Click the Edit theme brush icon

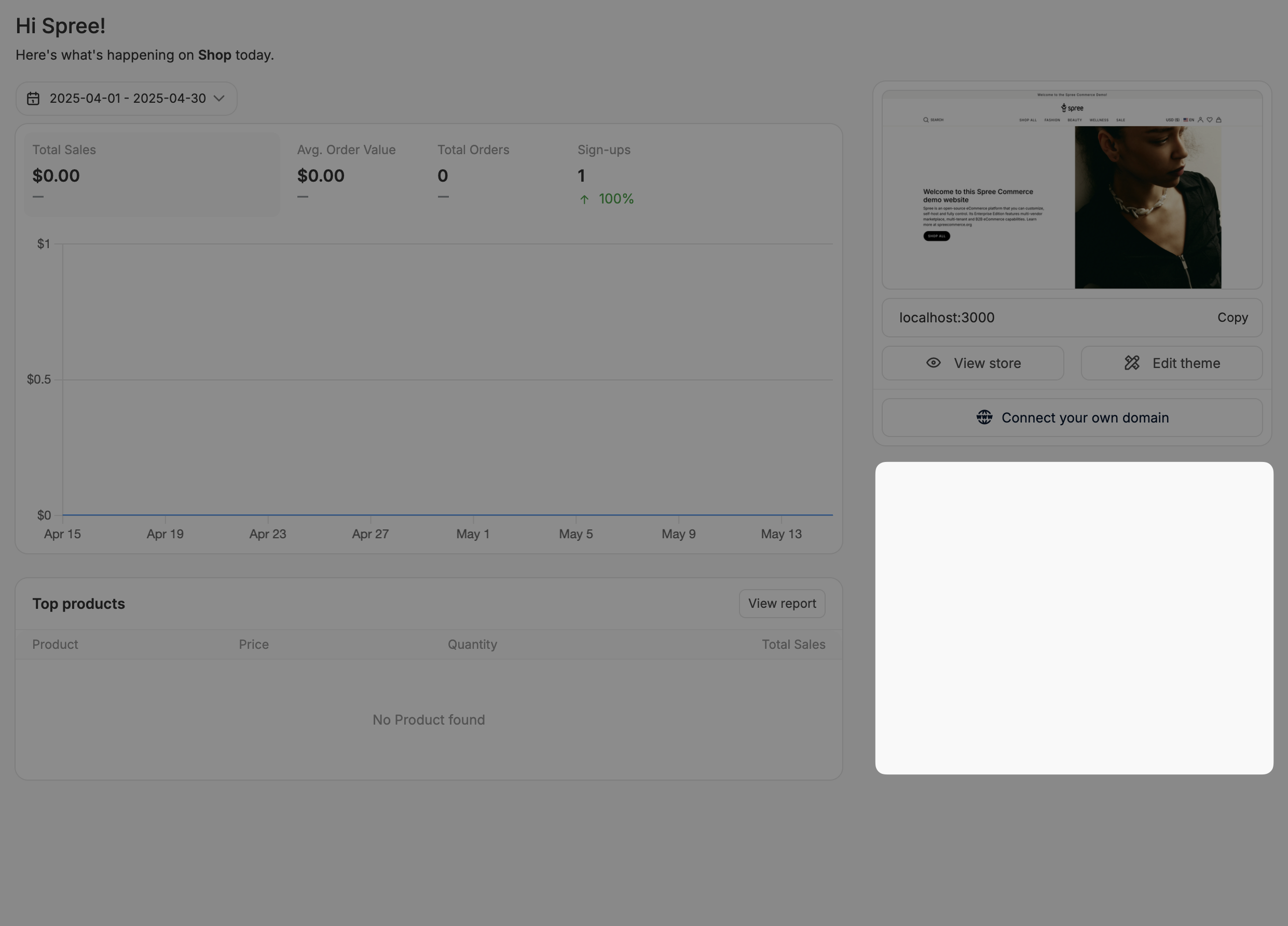tap(1131, 363)
